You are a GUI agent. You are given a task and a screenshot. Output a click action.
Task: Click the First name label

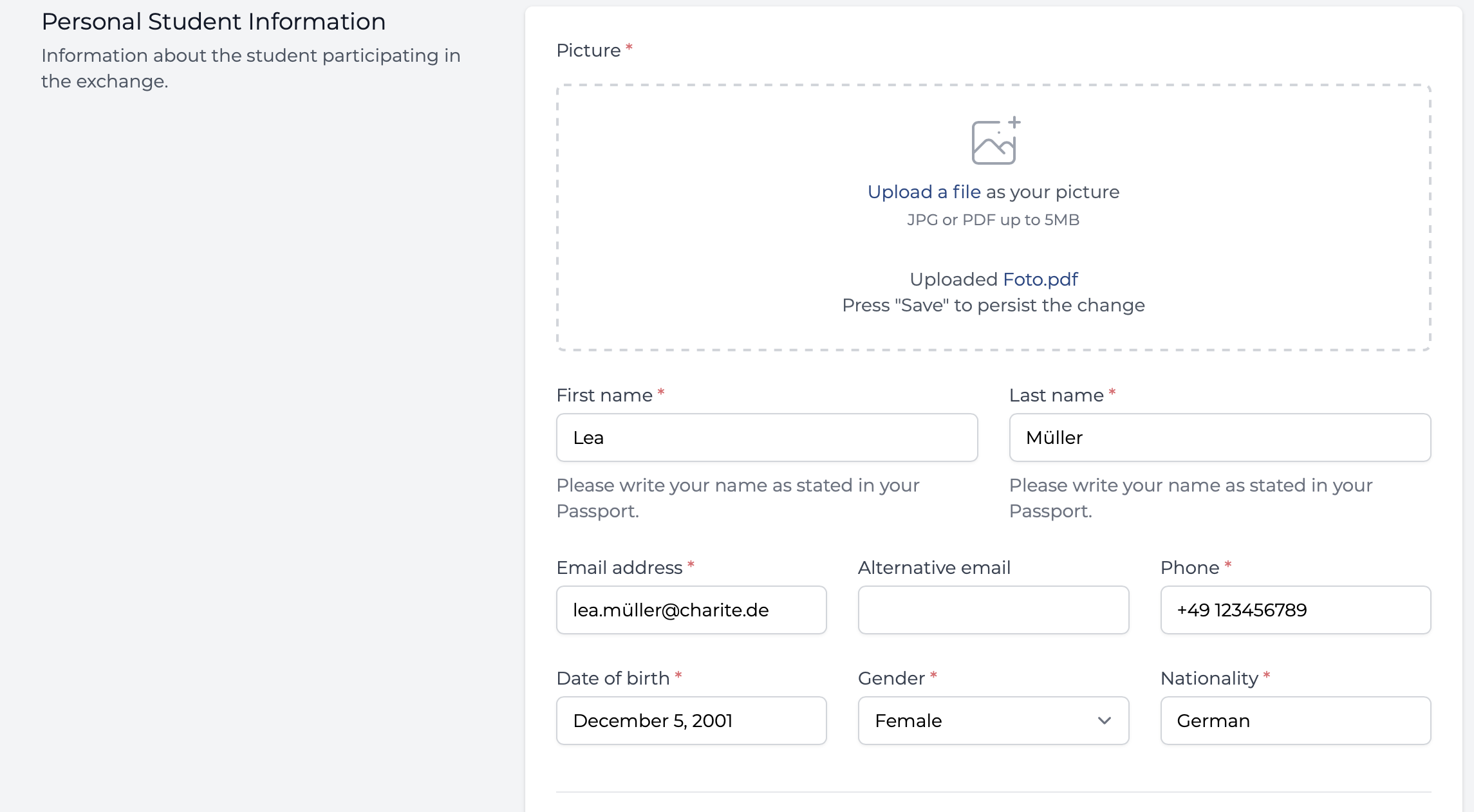coord(604,395)
